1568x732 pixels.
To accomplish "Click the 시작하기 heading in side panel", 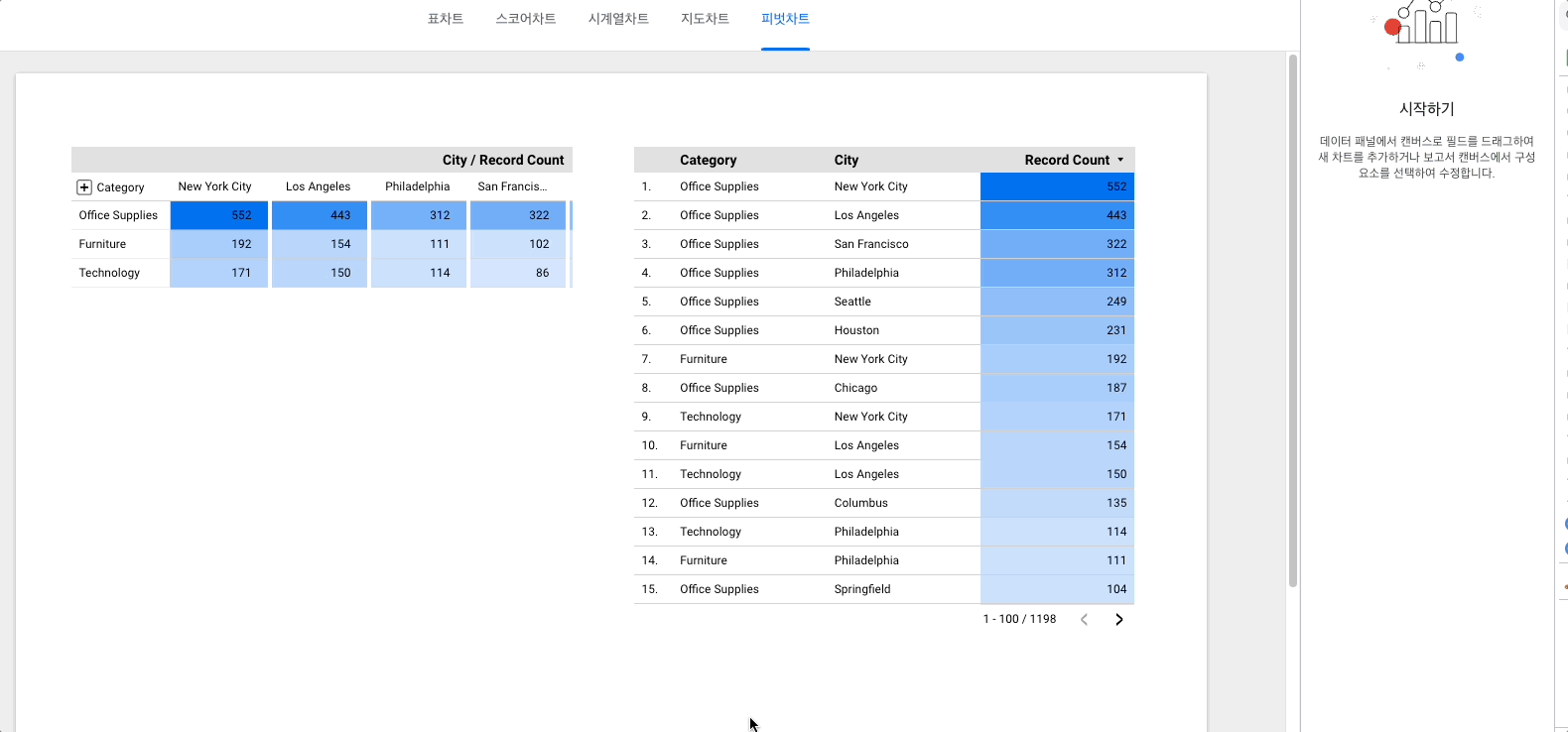I will 1427,109.
